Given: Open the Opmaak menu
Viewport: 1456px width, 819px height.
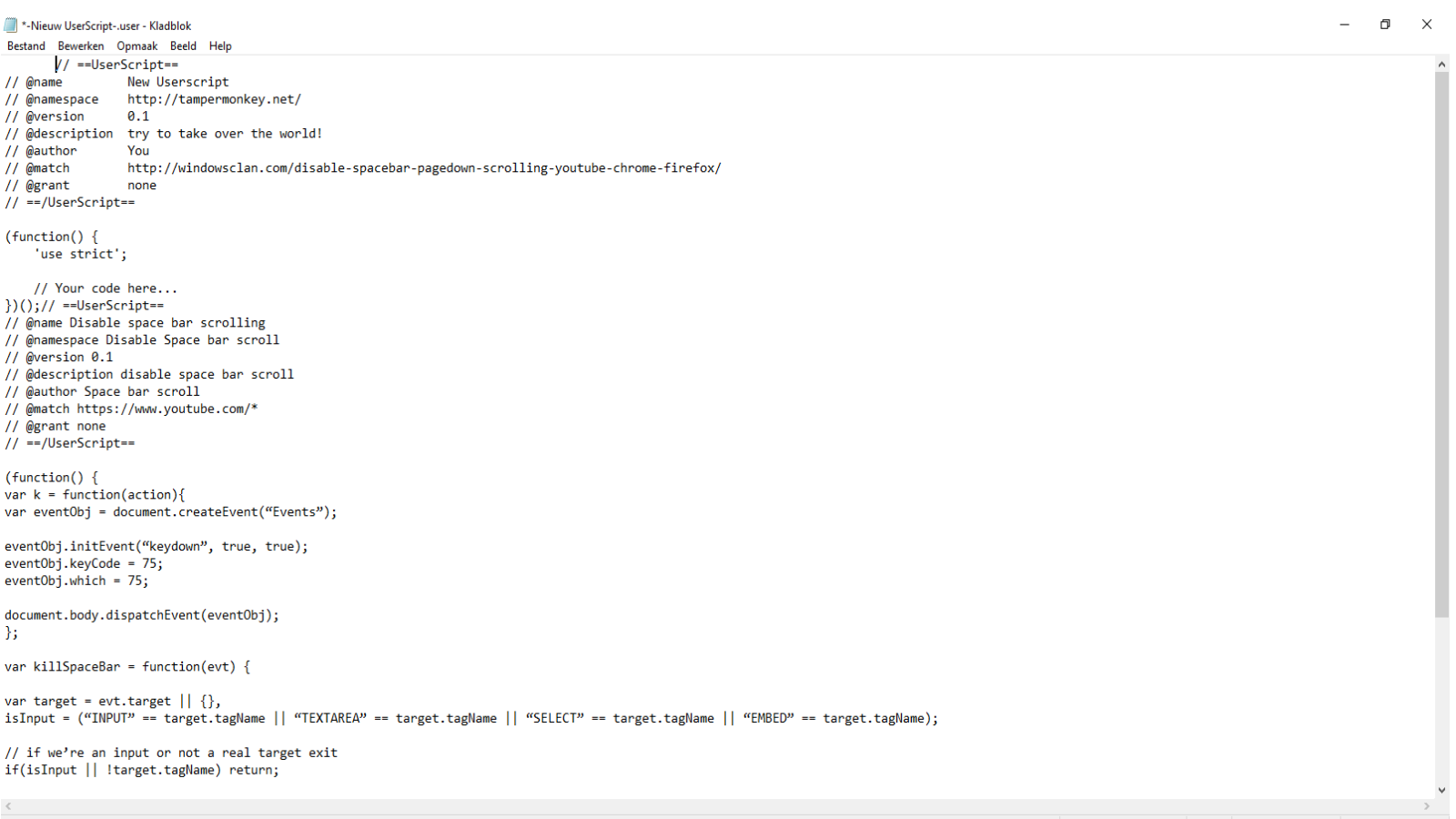Looking at the screenshot, I should tap(136, 45).
